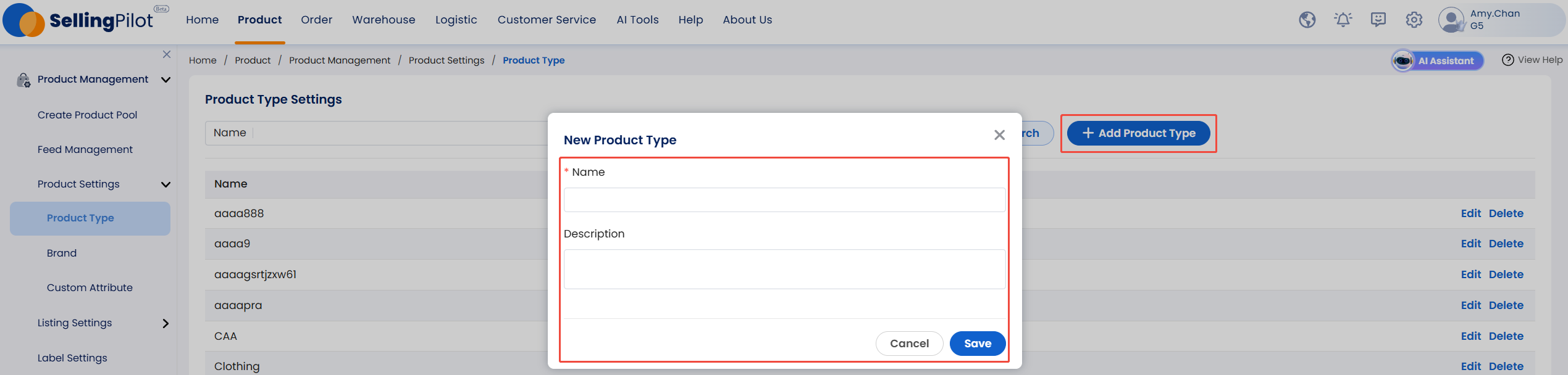This screenshot has height=375, width=1568.
Task: Select Product Type in the sidebar
Action: coord(90,218)
